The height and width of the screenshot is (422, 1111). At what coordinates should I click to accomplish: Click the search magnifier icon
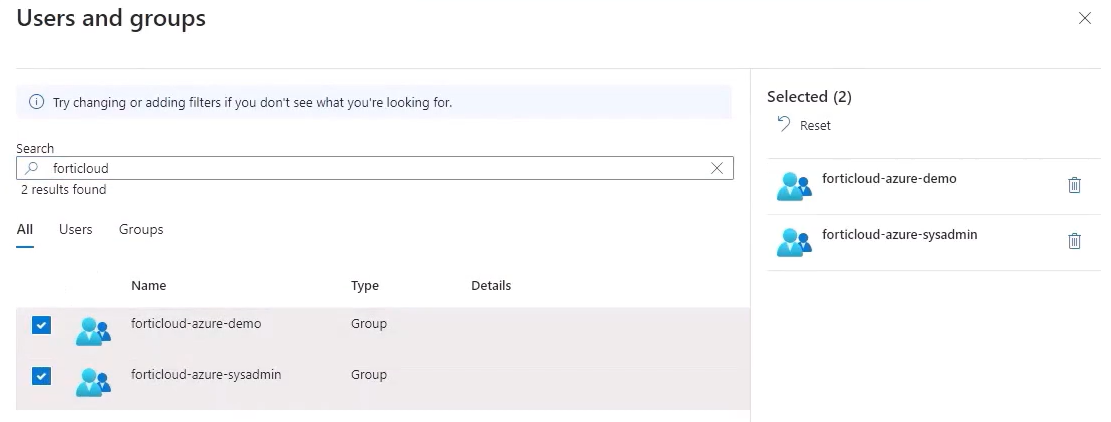point(31,169)
